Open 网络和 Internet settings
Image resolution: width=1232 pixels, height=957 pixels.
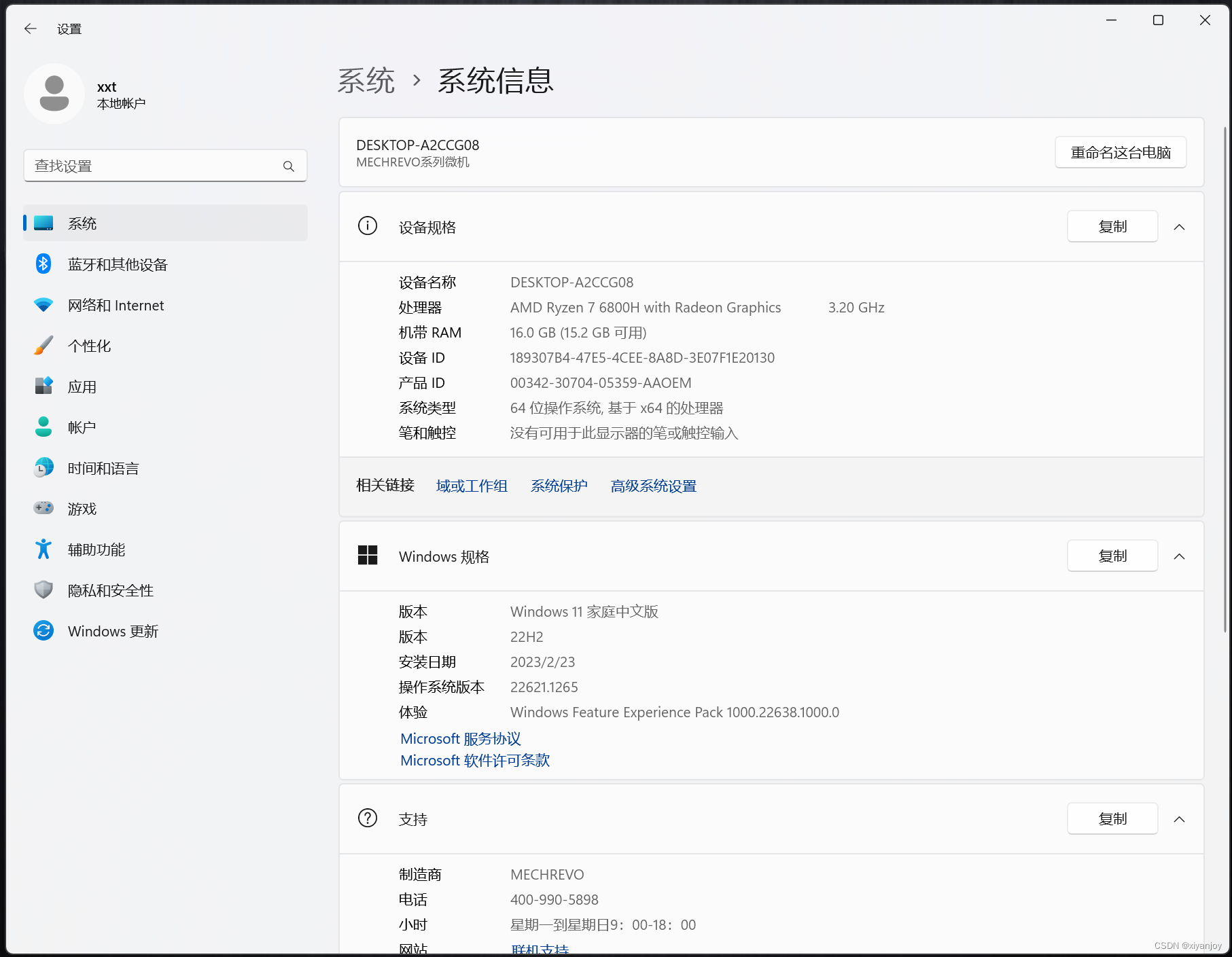point(165,305)
